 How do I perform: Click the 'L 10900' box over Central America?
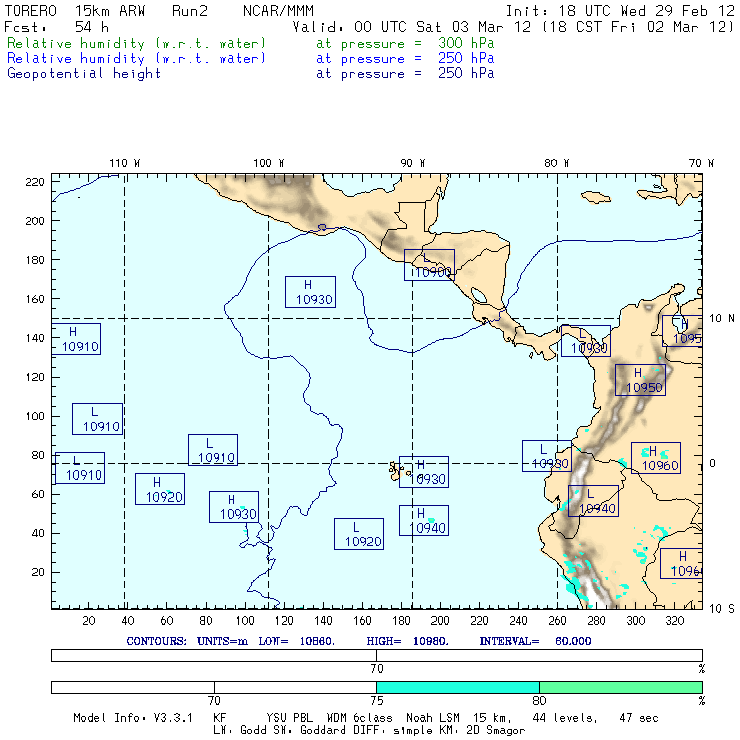[429, 265]
